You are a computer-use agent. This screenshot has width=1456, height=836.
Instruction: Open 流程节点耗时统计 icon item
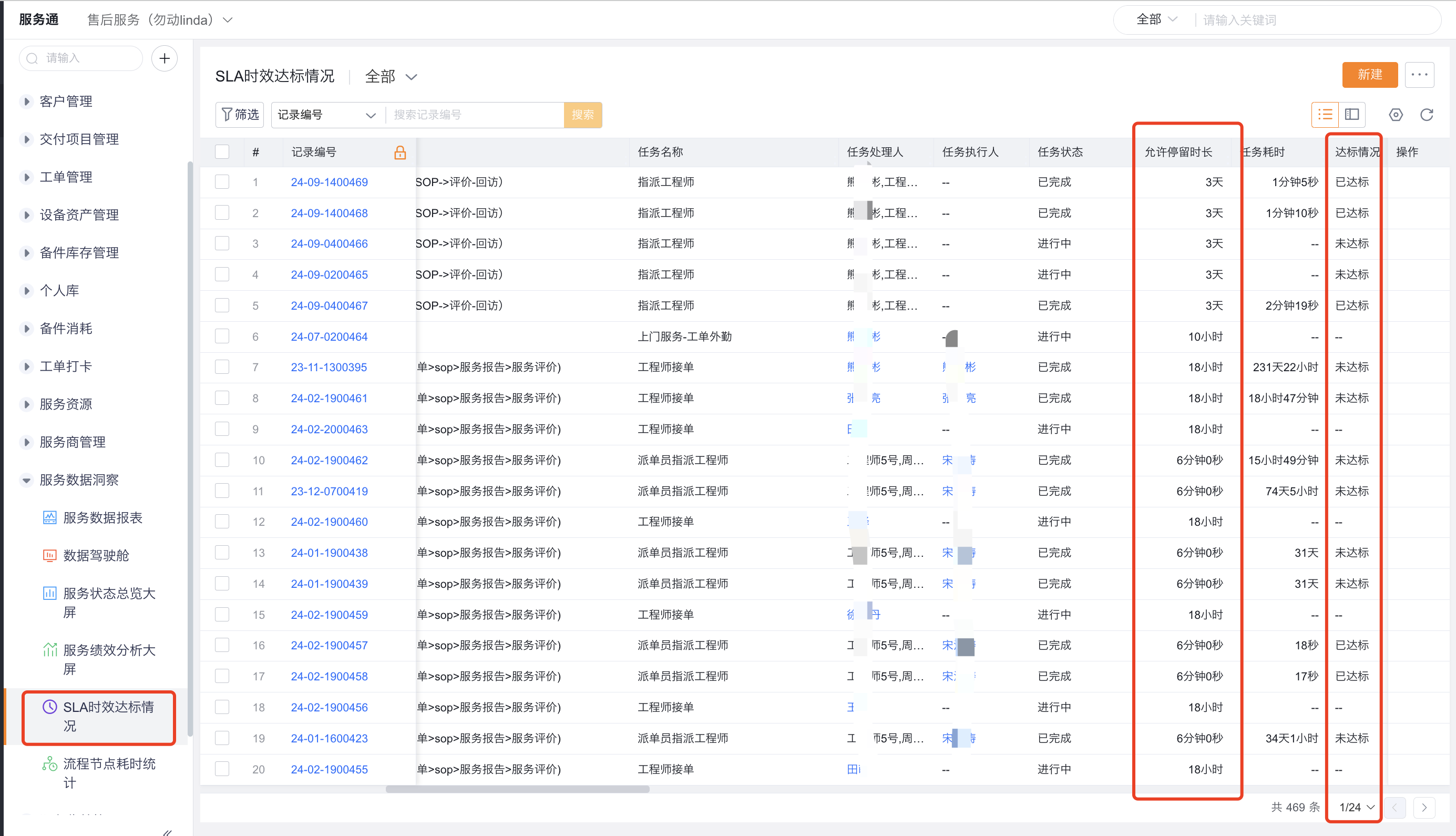coord(50,763)
